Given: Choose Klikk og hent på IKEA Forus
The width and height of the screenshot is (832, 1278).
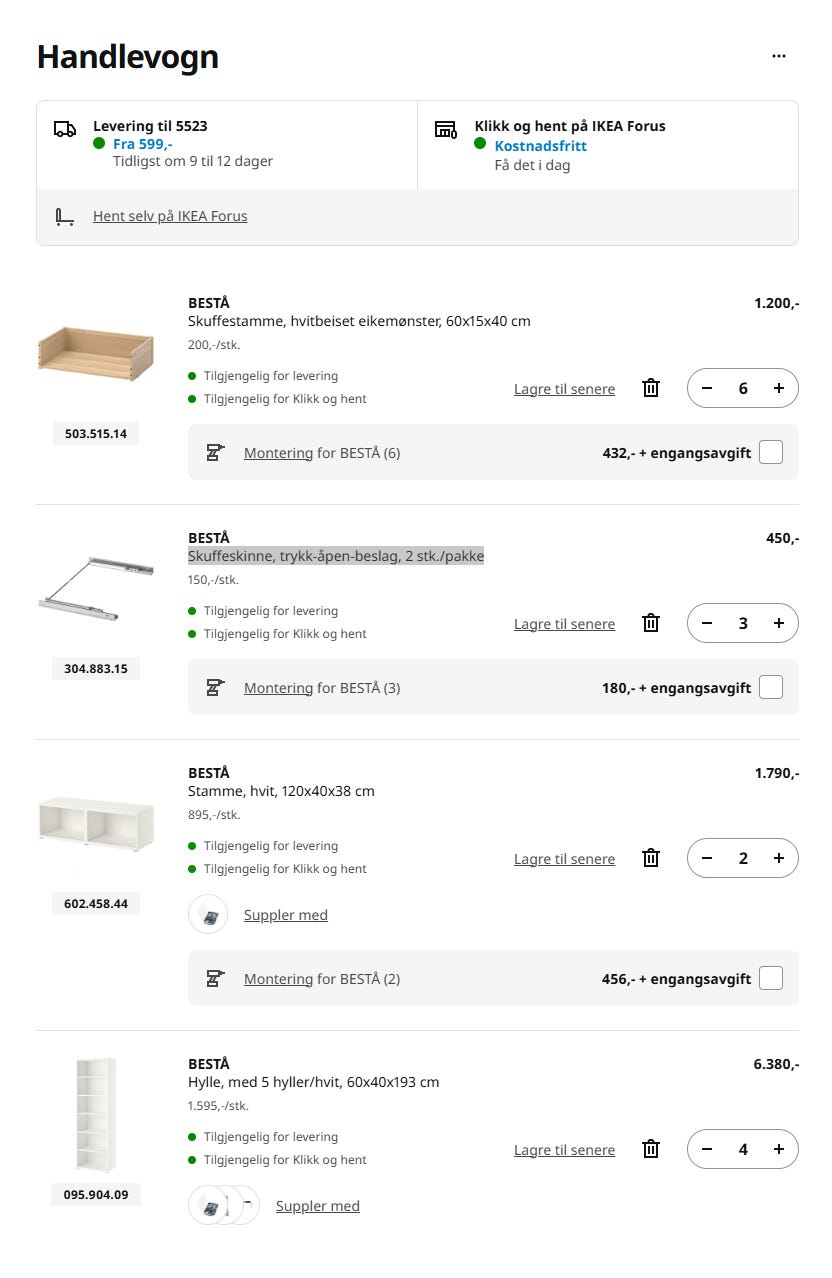Looking at the screenshot, I should 608,145.
